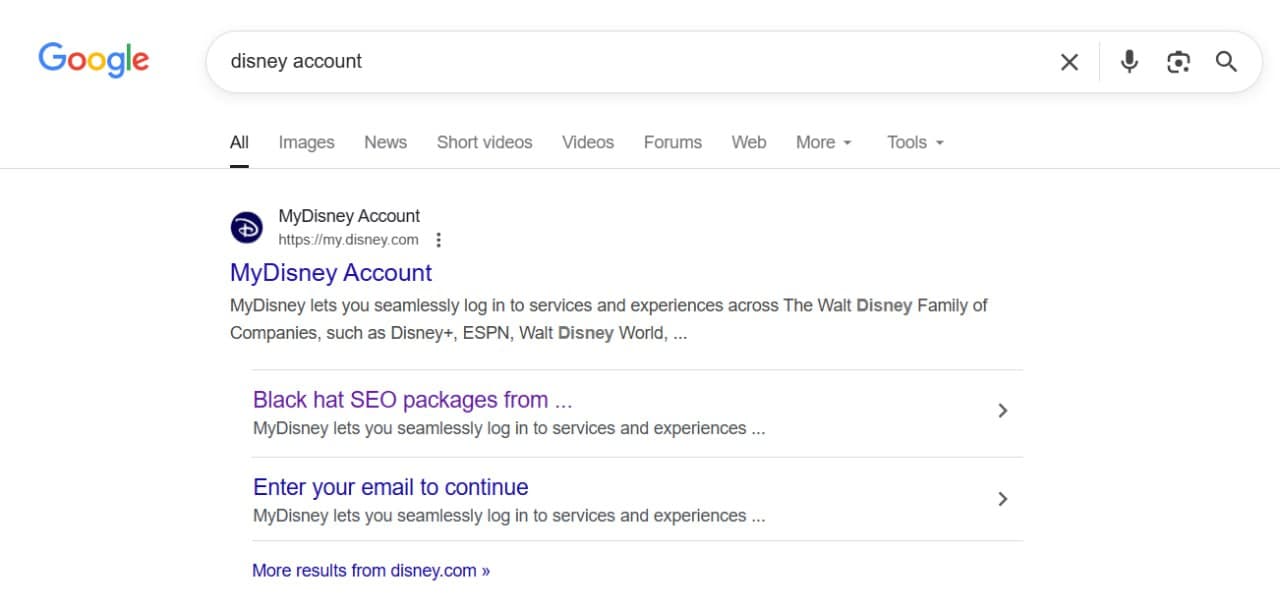Clear the search query with the X icon
This screenshot has height=606, width=1280.
click(1069, 62)
